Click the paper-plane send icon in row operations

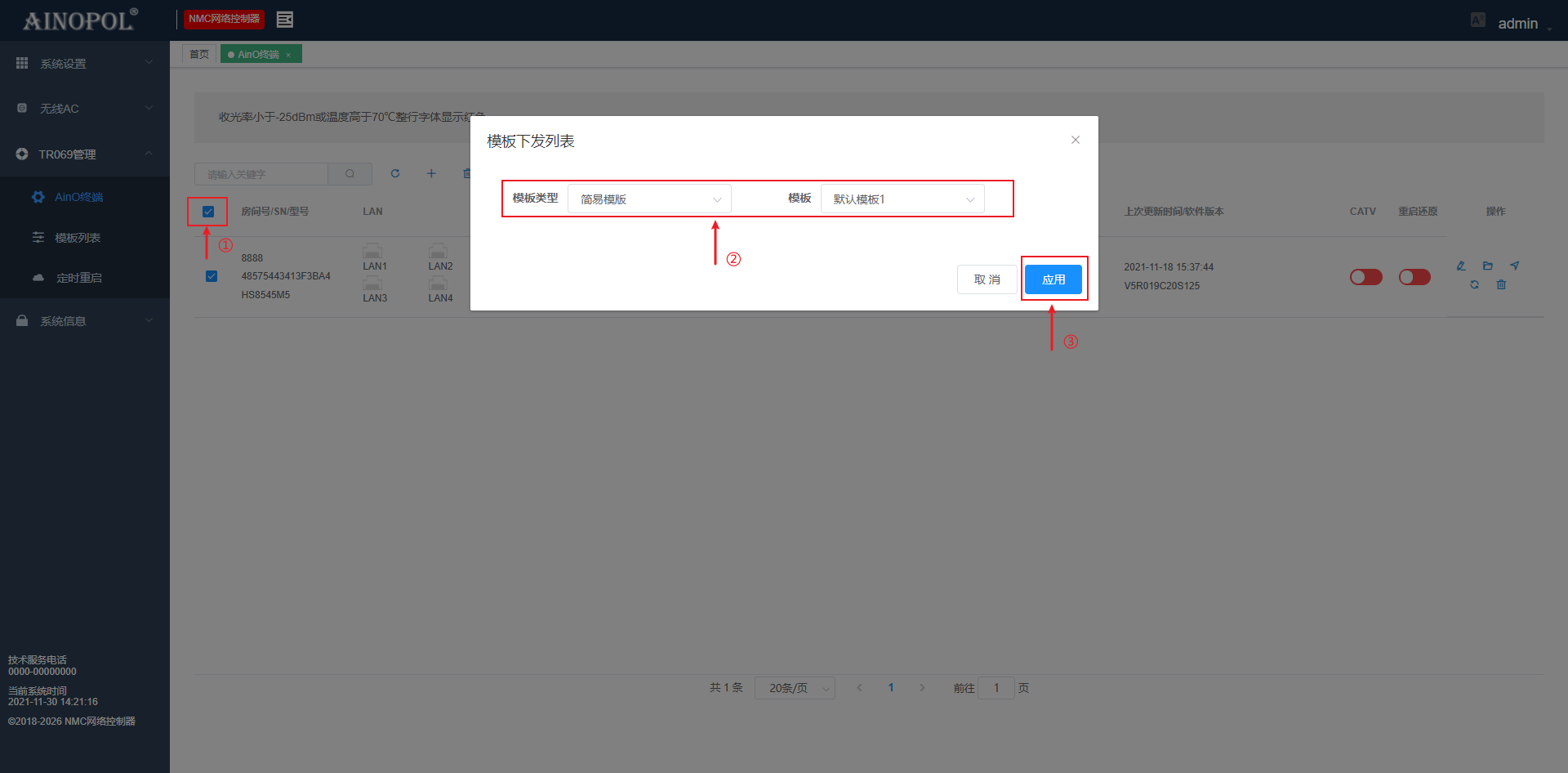[1515, 266]
